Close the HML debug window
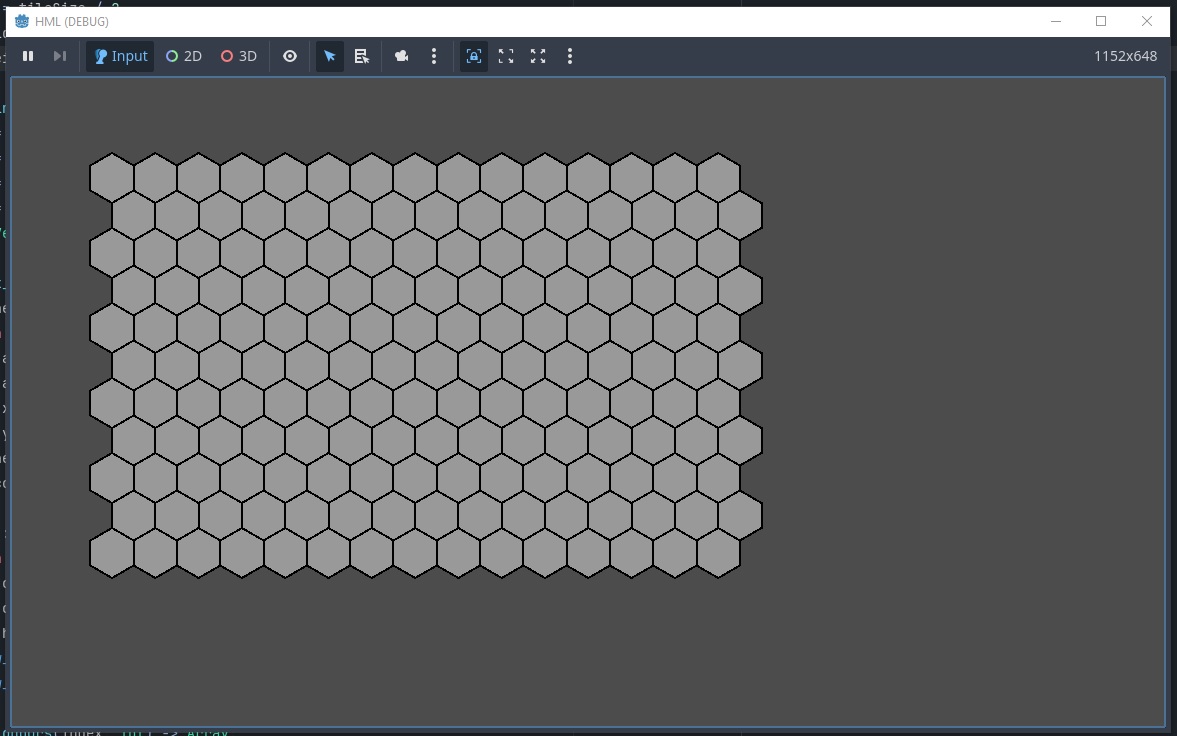This screenshot has width=1177, height=736. 1147,22
